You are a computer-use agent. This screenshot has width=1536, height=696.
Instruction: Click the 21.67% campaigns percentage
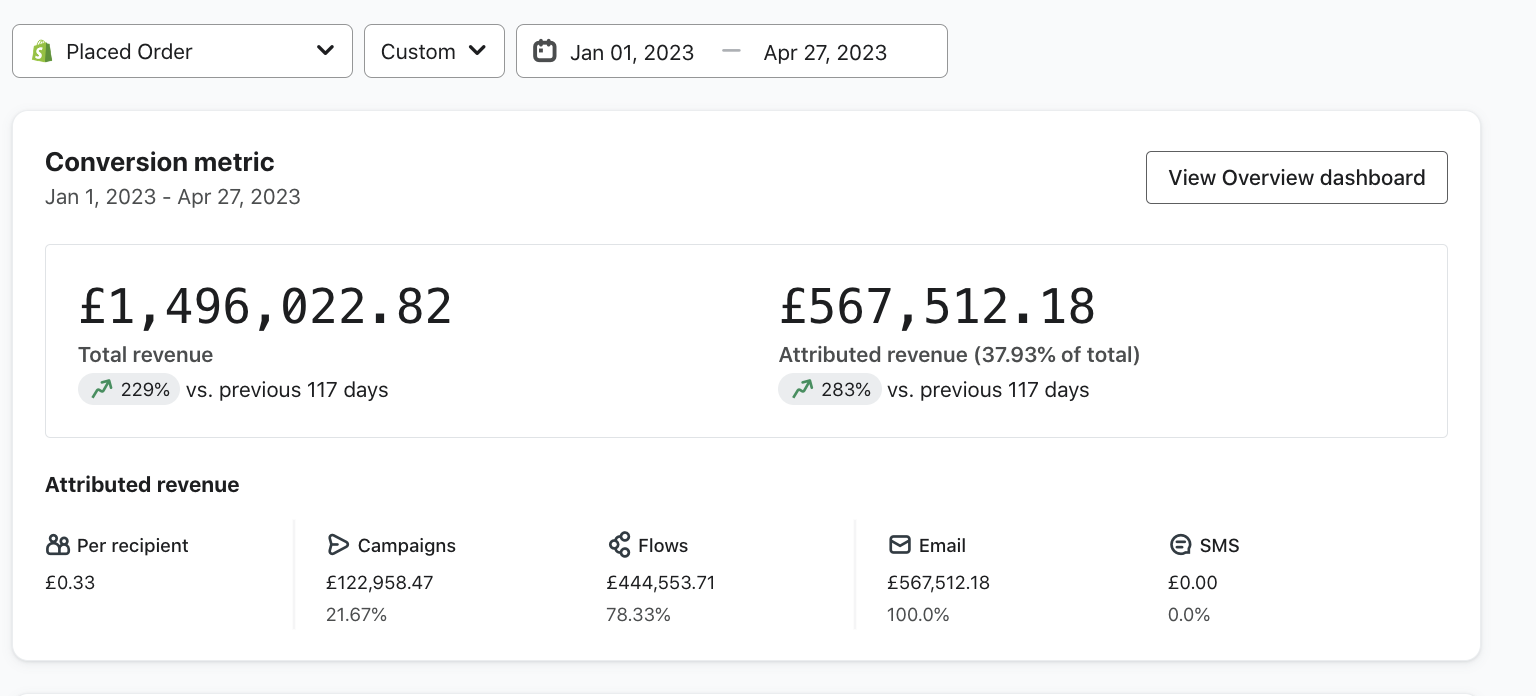pos(357,615)
